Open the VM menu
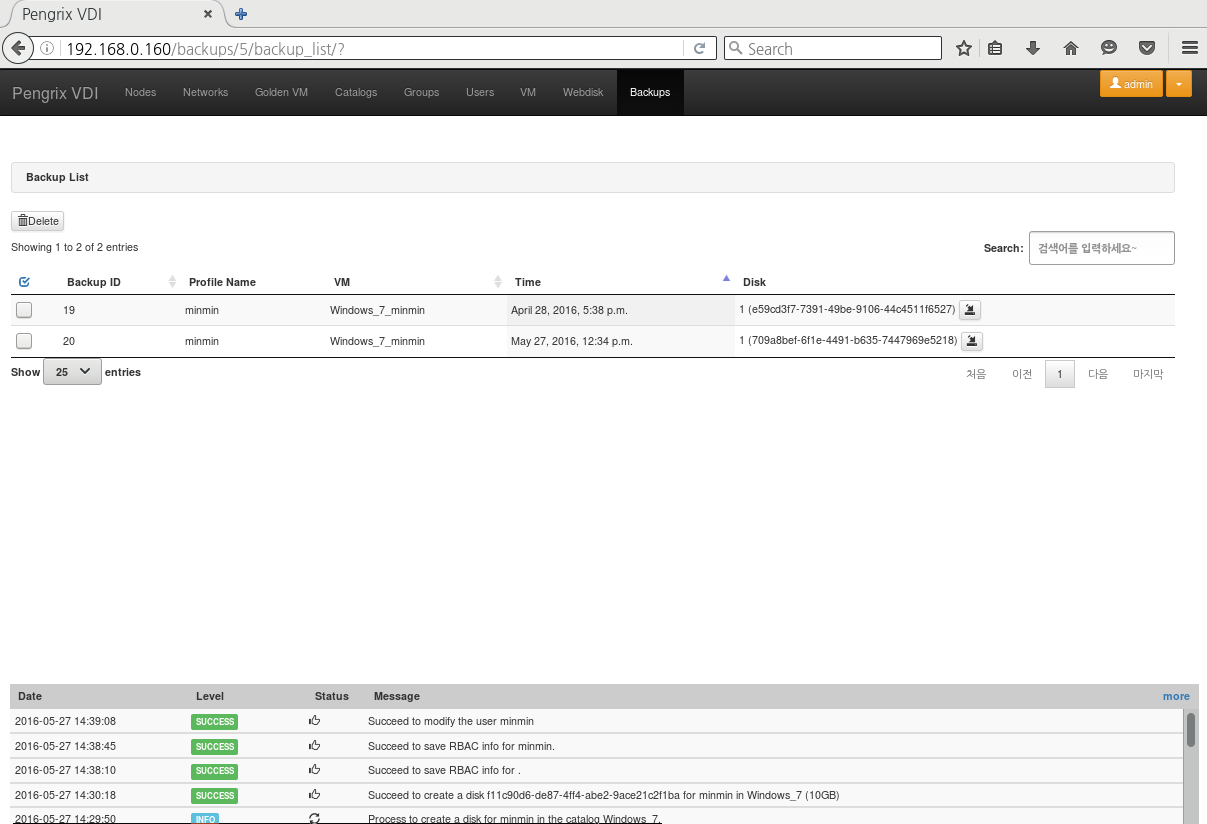 coord(528,92)
